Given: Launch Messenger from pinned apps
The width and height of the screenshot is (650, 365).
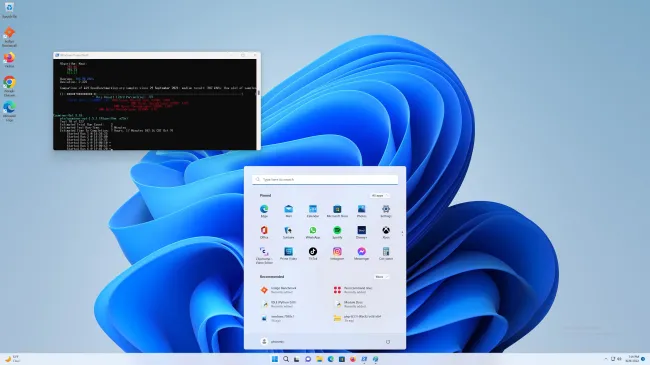Looking at the screenshot, I should tap(361, 253).
